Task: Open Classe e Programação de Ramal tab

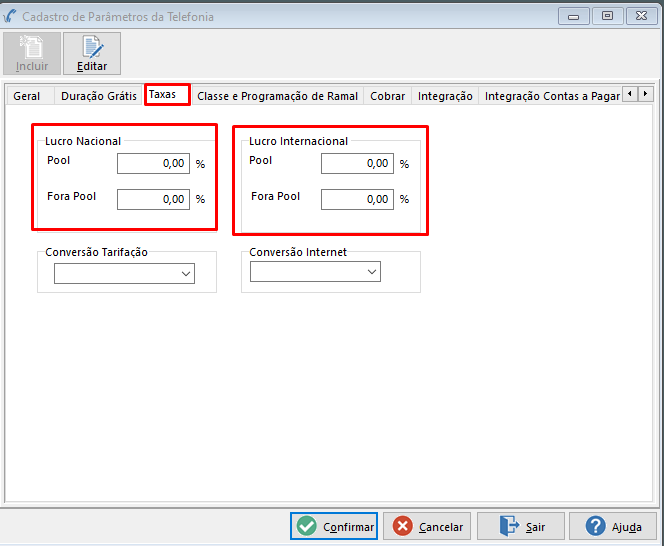Action: 277,96
